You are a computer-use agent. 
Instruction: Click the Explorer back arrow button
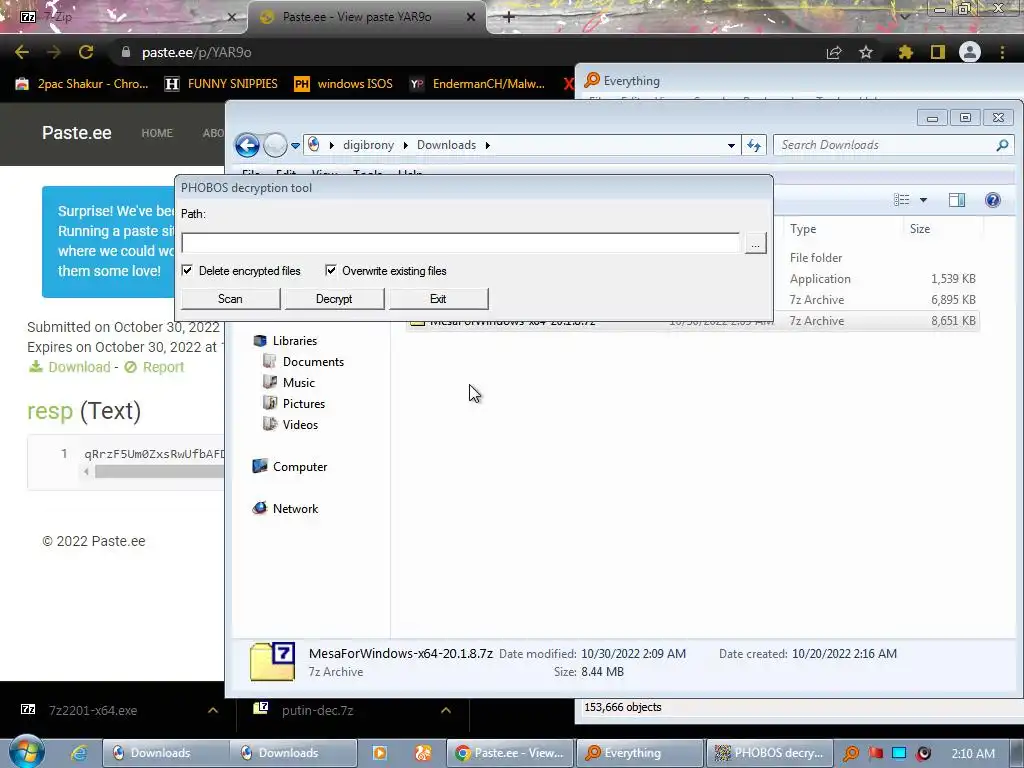[248, 145]
